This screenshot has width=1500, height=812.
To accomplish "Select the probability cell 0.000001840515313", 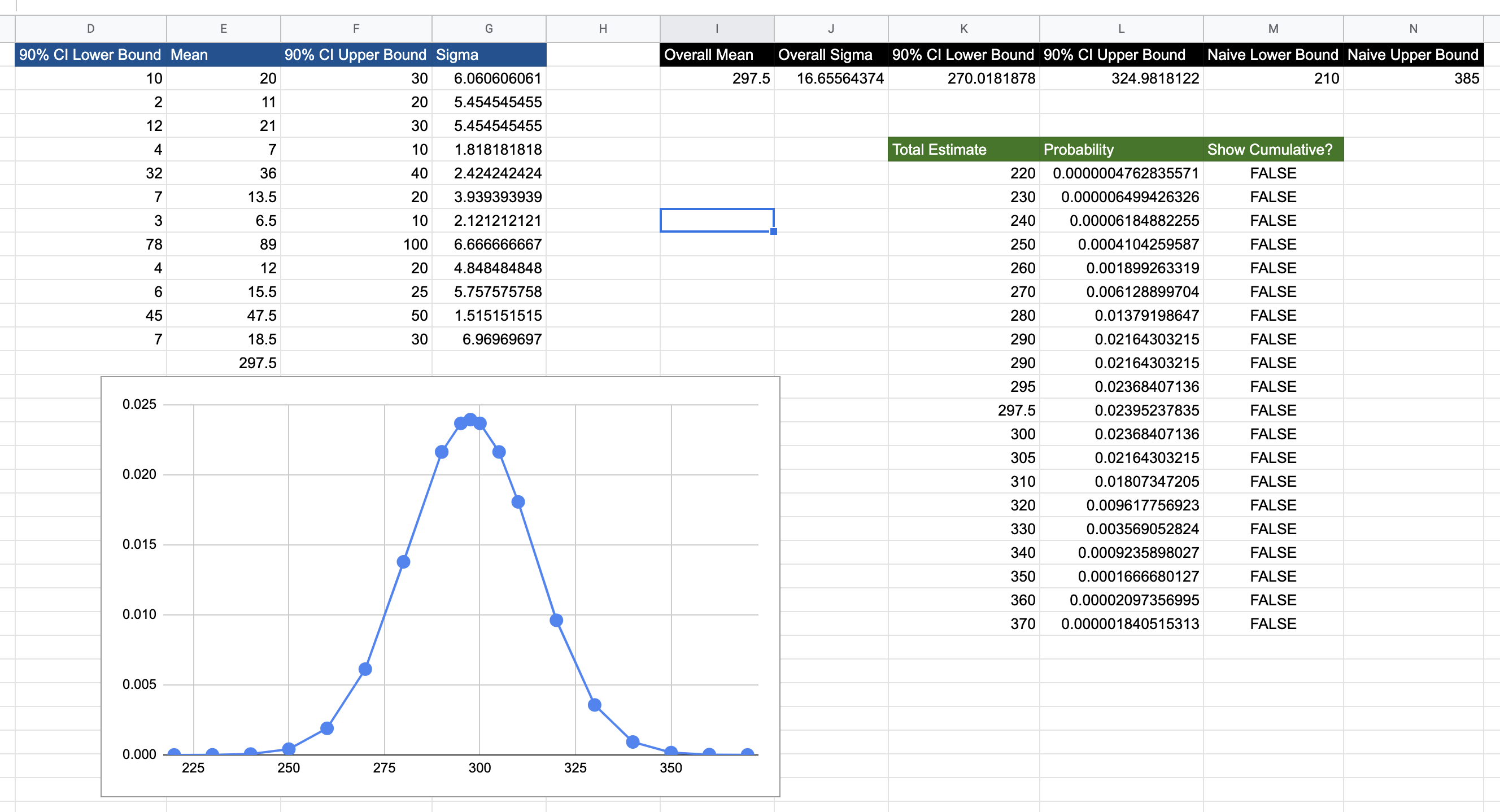I will click(x=1122, y=624).
